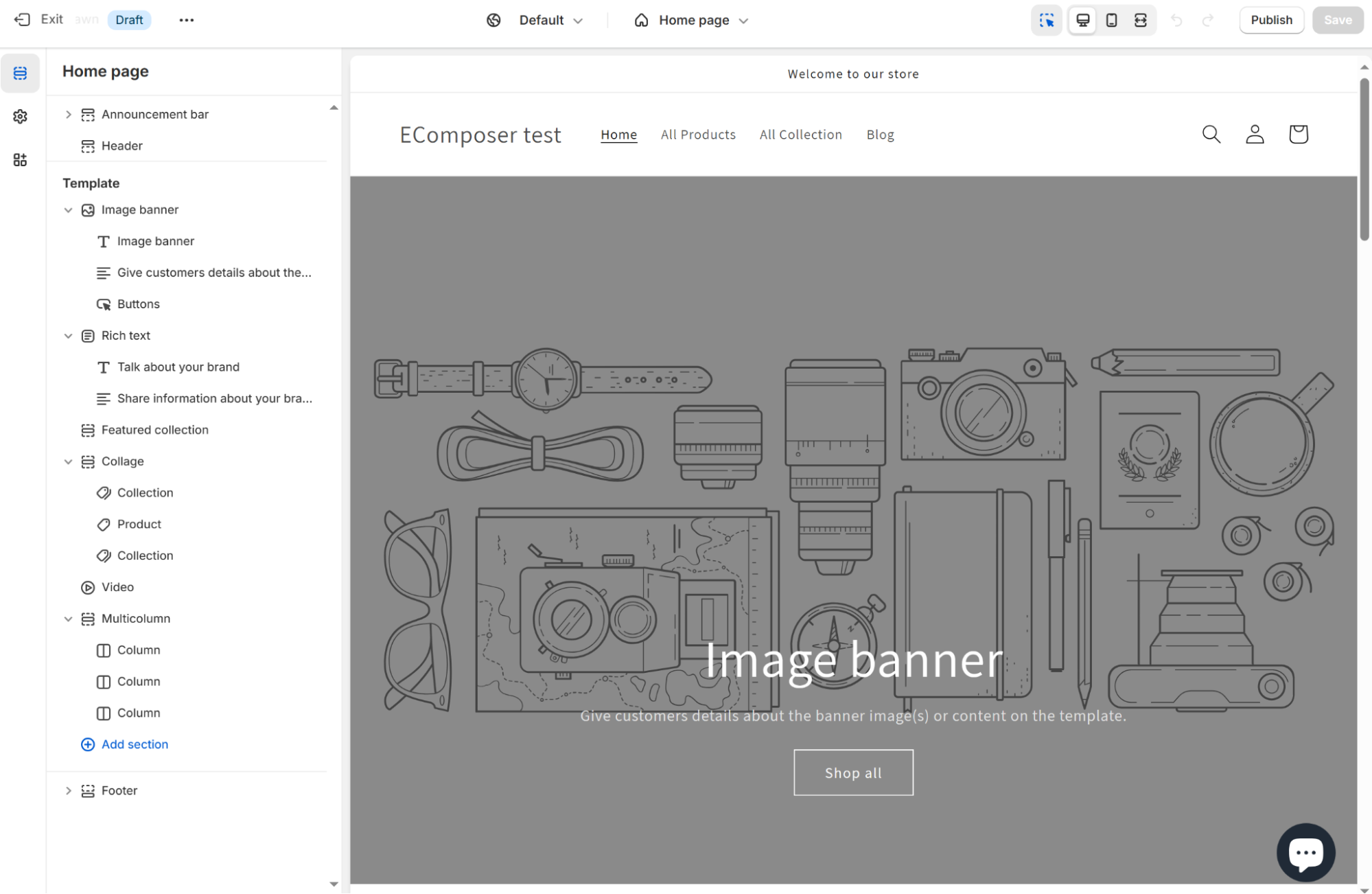
Task: Open the cart icon in header
Action: [x=1298, y=134]
